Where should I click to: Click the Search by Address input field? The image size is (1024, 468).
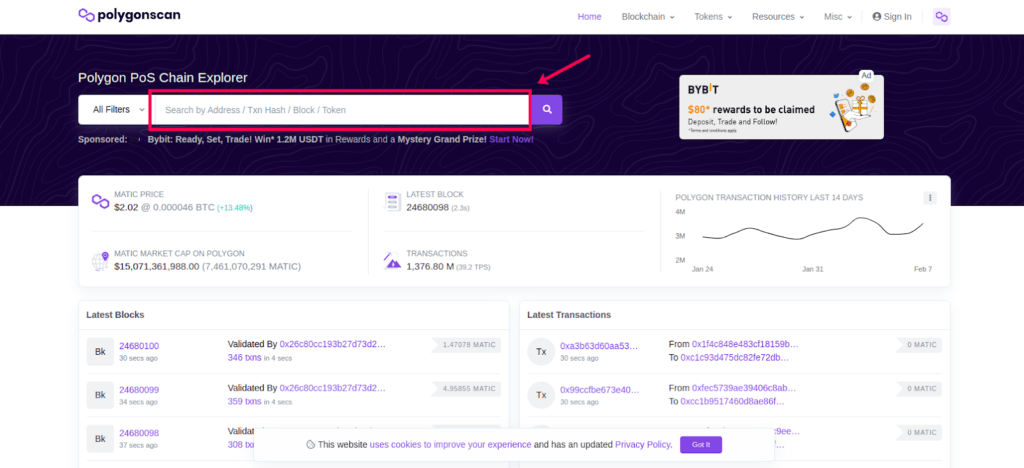tap(341, 110)
